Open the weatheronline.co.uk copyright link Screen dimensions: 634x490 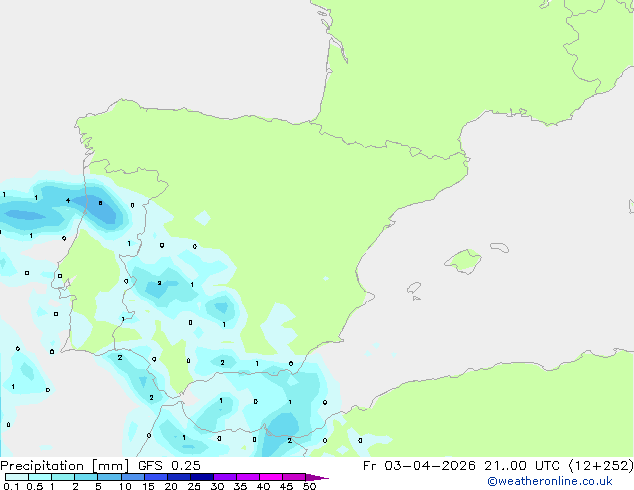(x=550, y=481)
